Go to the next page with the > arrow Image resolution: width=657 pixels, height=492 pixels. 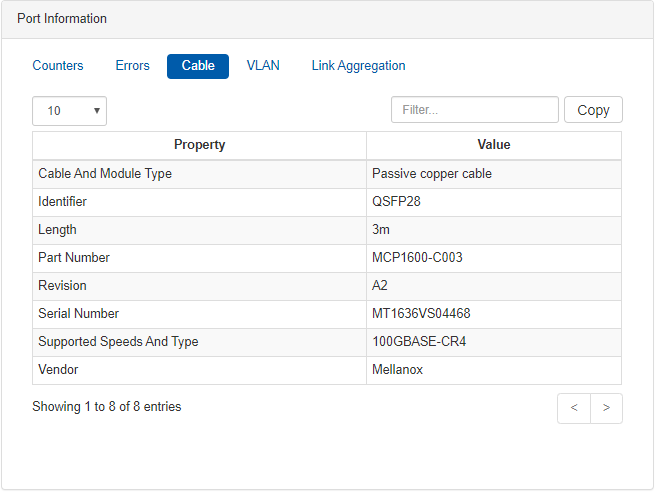click(x=606, y=408)
